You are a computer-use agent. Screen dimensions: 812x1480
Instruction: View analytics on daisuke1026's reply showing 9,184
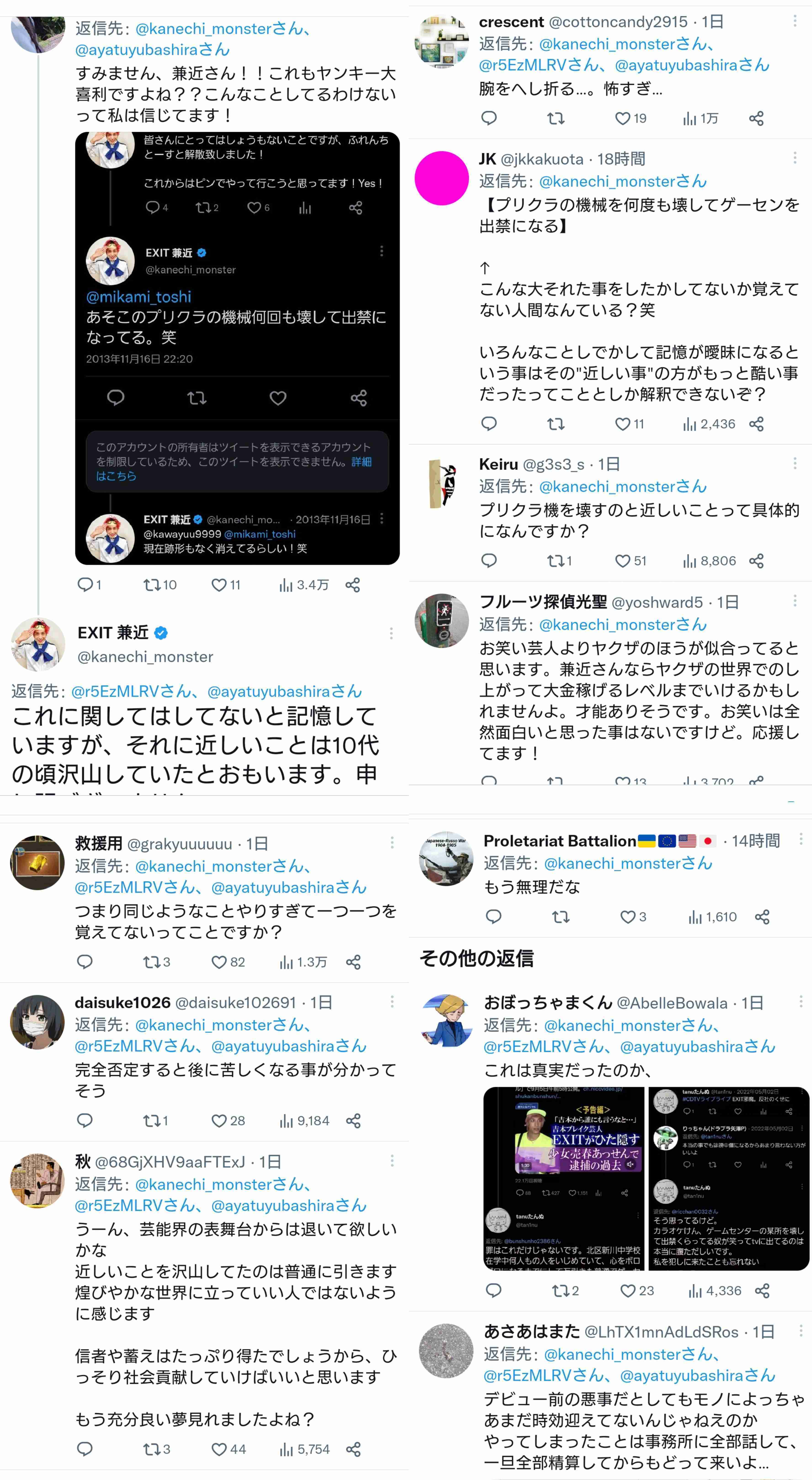tap(304, 1120)
